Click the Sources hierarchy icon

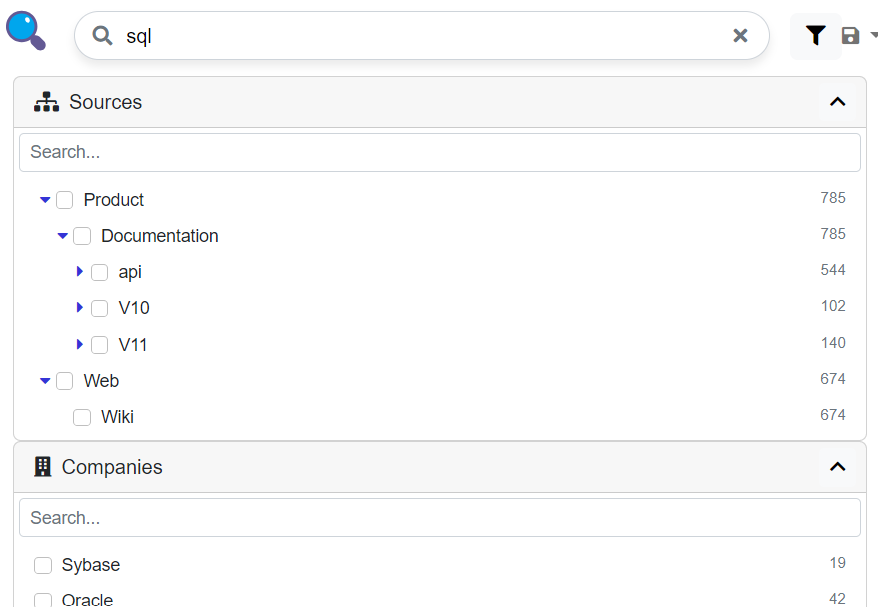46,101
